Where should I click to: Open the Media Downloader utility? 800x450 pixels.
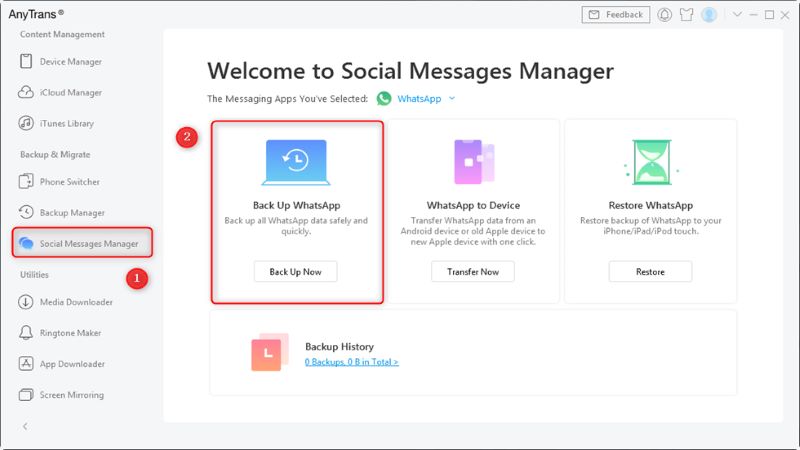click(76, 302)
